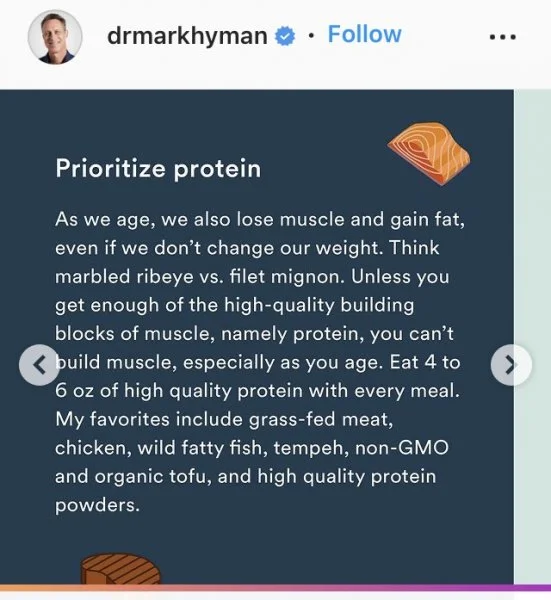Screen dimensions: 551x600
Task: Click the Prioritize protein heading
Action: click(158, 168)
